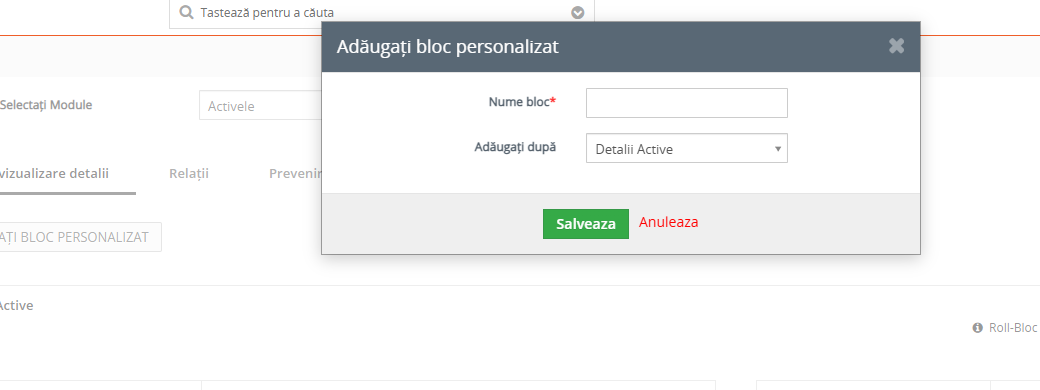This screenshot has height=390, width=1040.
Task: Click in Tastează pentru a căuta field
Action: tap(381, 13)
